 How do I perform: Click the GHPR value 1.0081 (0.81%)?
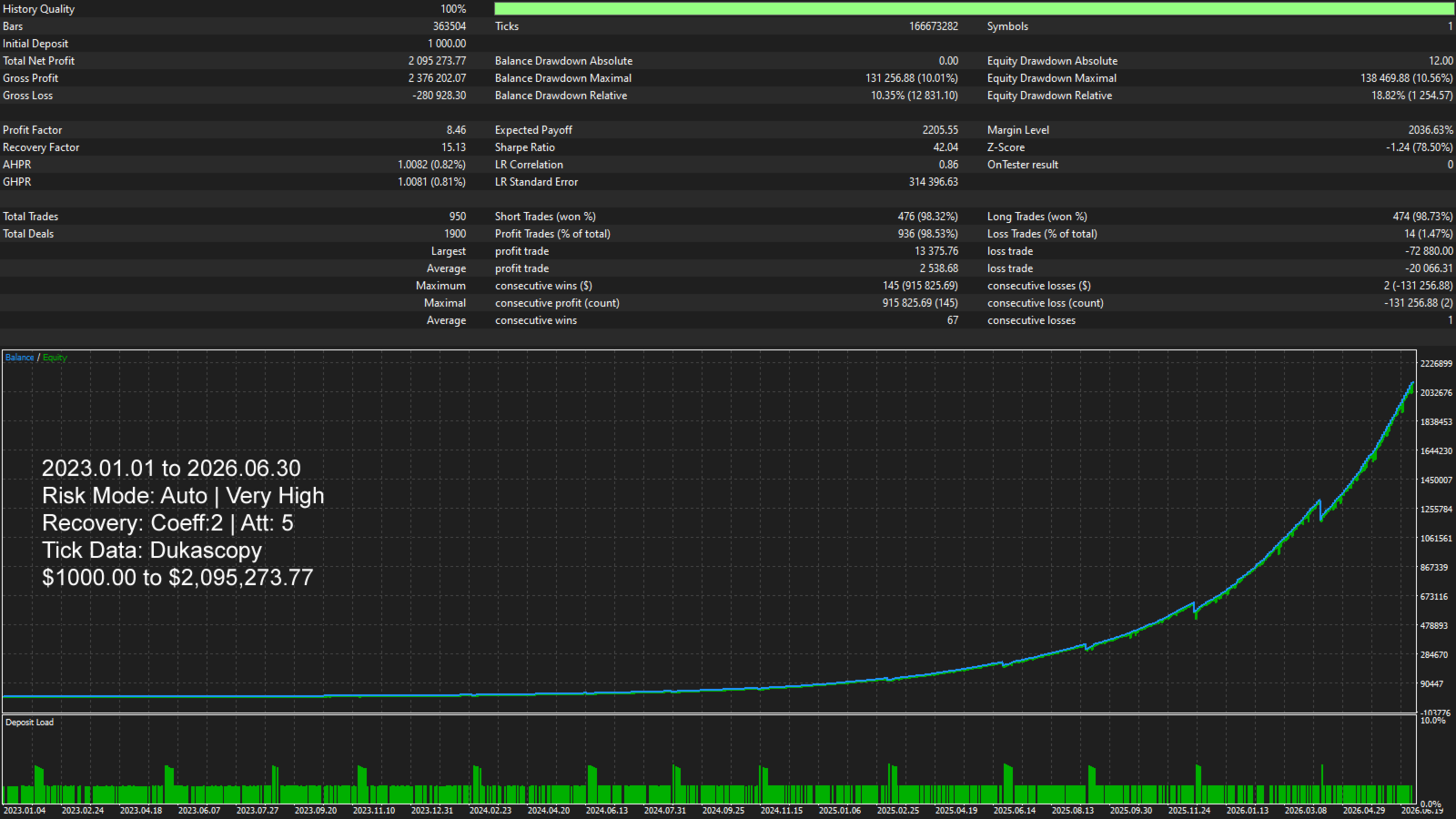(431, 182)
